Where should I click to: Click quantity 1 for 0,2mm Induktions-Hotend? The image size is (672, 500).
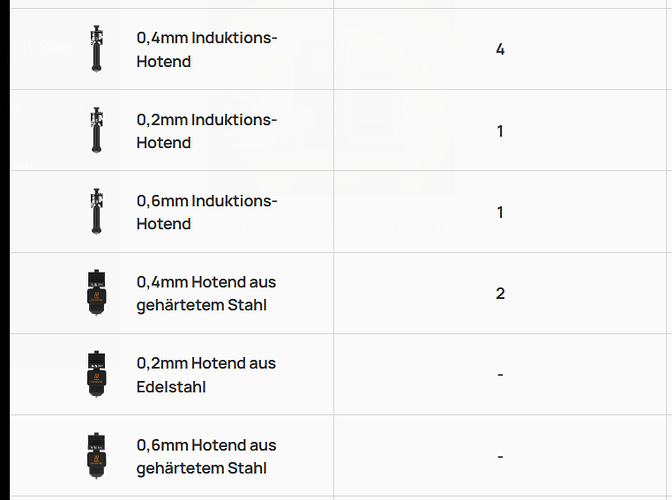tap(500, 131)
